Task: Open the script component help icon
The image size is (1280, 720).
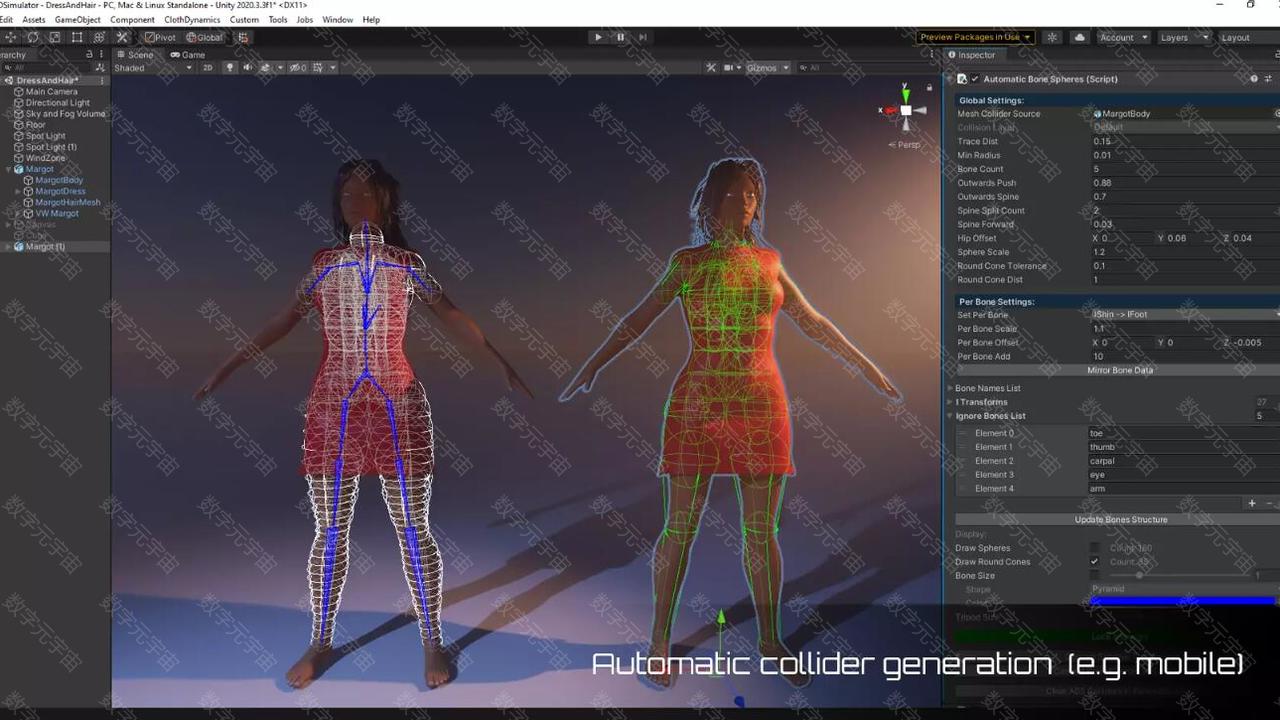Action: (x=1254, y=79)
